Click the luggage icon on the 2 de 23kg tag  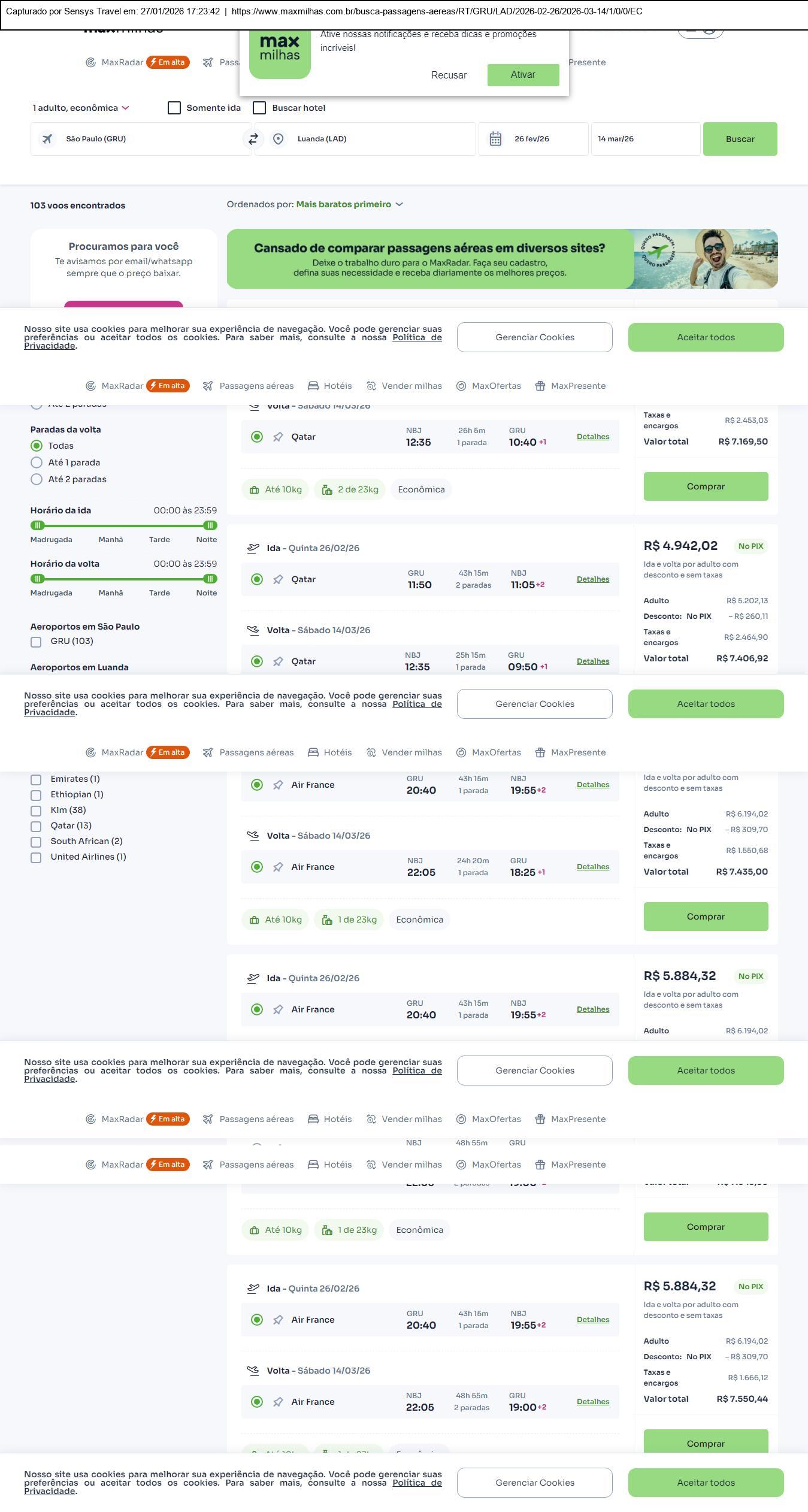click(x=327, y=490)
